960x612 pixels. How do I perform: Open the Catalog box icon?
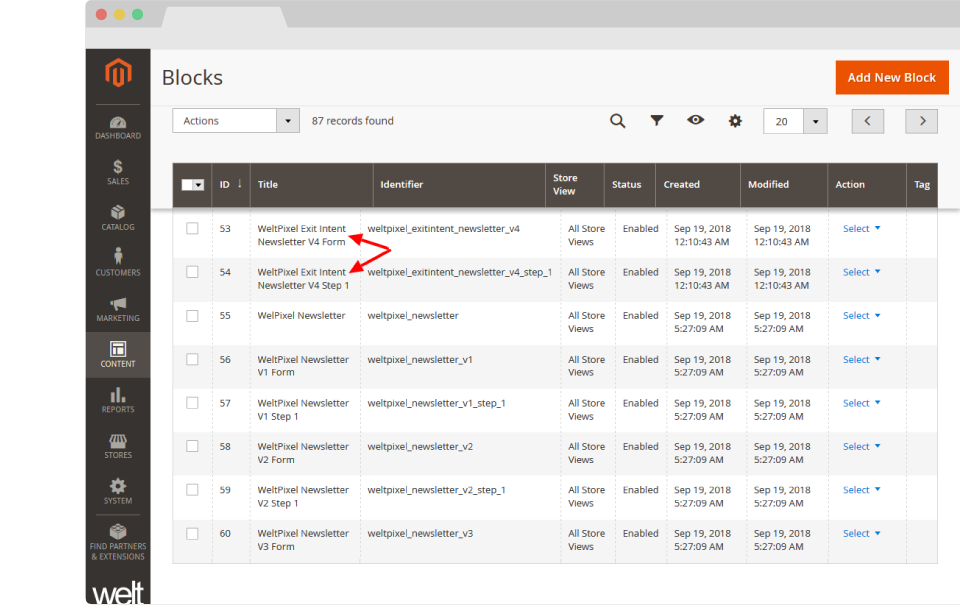(x=118, y=214)
